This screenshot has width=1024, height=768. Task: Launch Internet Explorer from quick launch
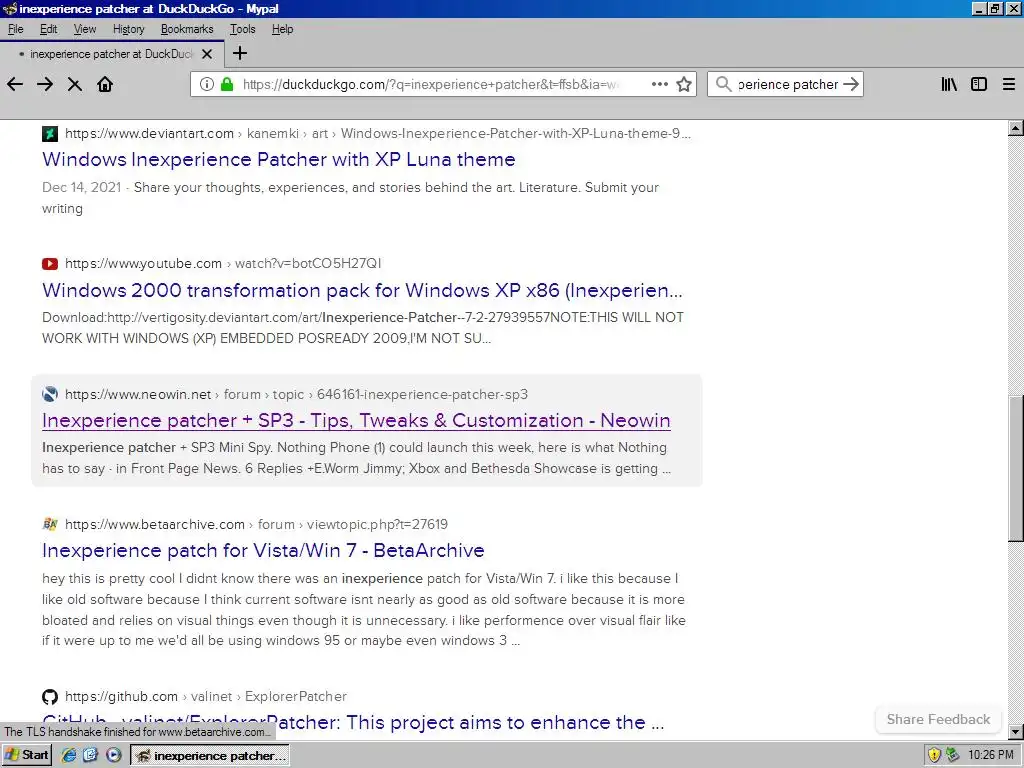pos(69,756)
